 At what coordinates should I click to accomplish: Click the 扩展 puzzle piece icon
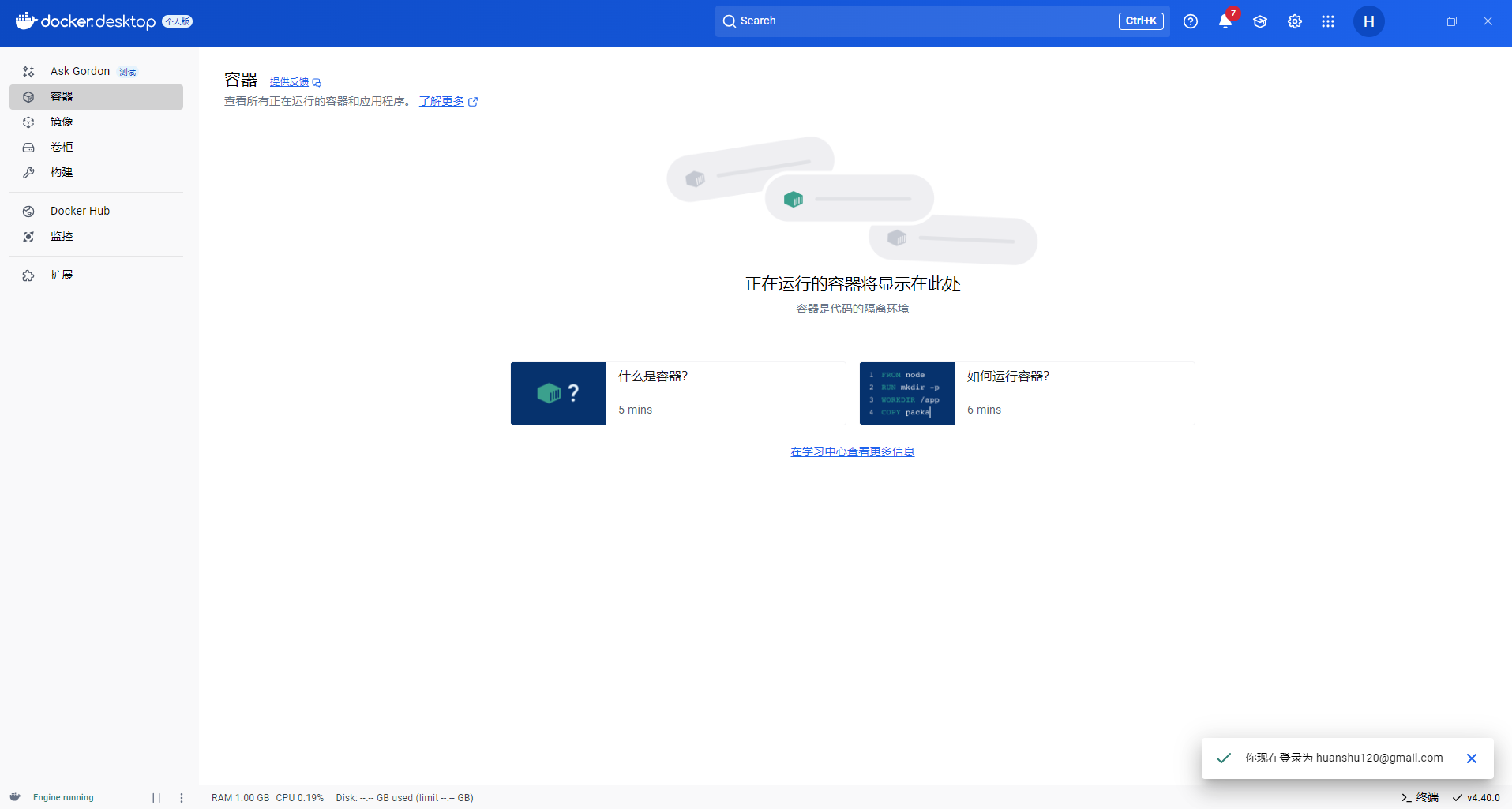(28, 275)
